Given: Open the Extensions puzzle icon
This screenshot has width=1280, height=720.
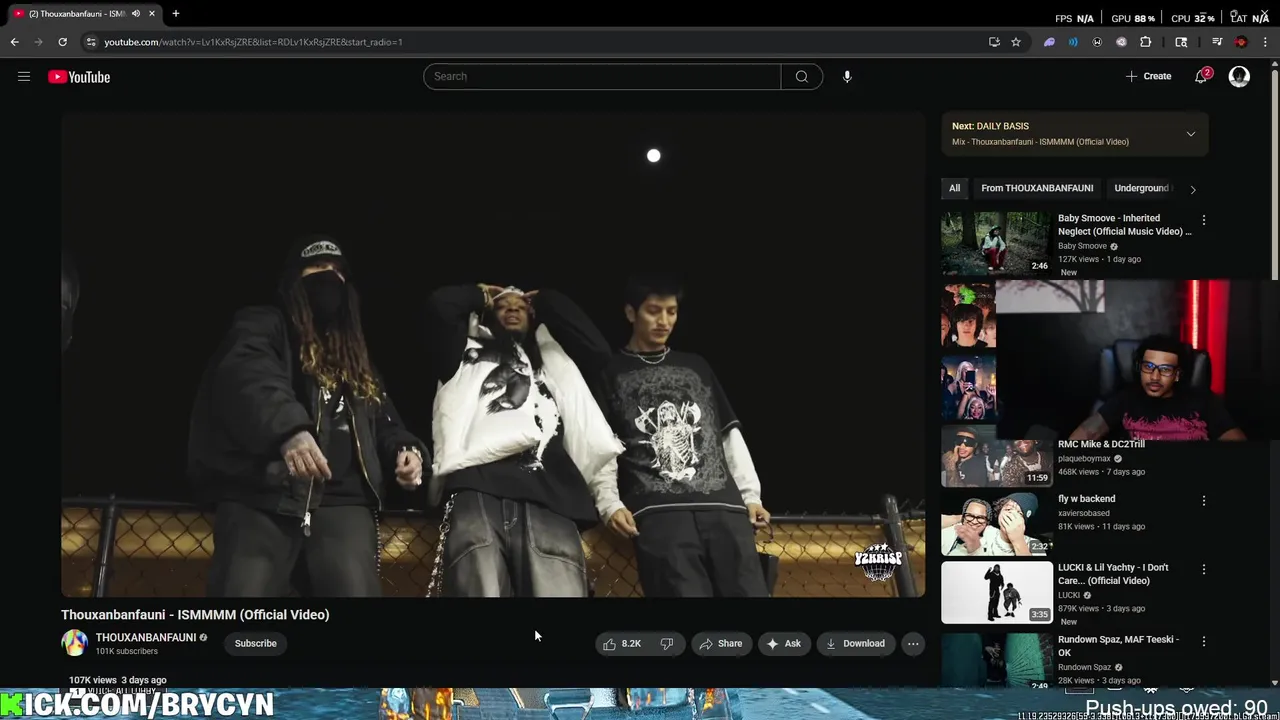Looking at the screenshot, I should [x=1146, y=42].
